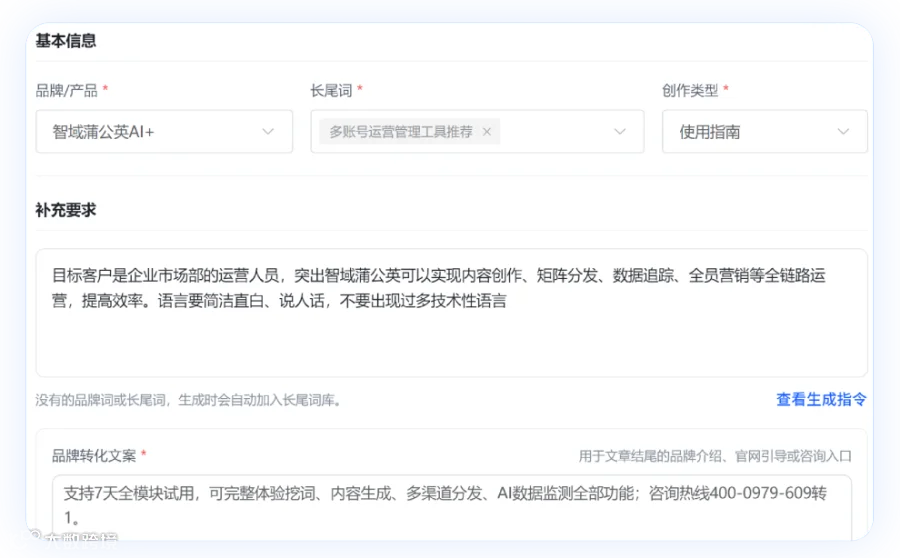Click the 补充要求 section heading
This screenshot has width=900, height=558.
point(66,210)
